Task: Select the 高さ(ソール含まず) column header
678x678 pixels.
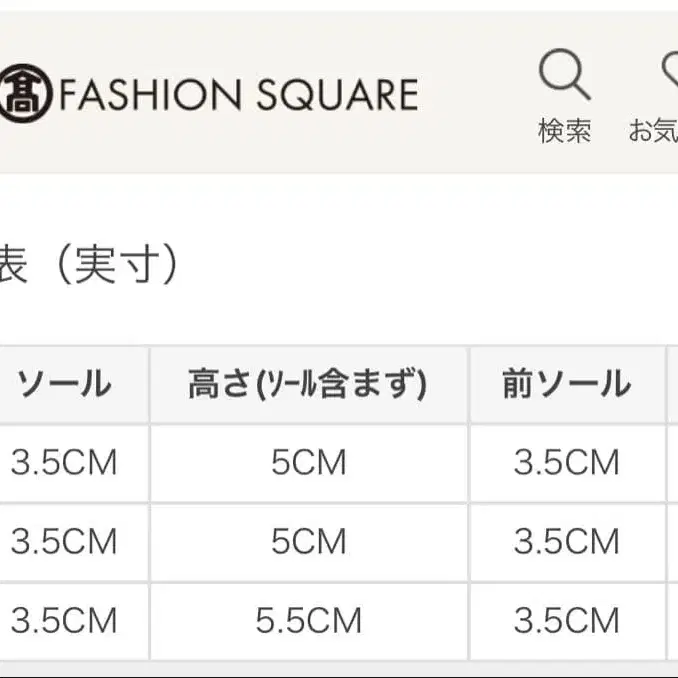Action: point(308,385)
